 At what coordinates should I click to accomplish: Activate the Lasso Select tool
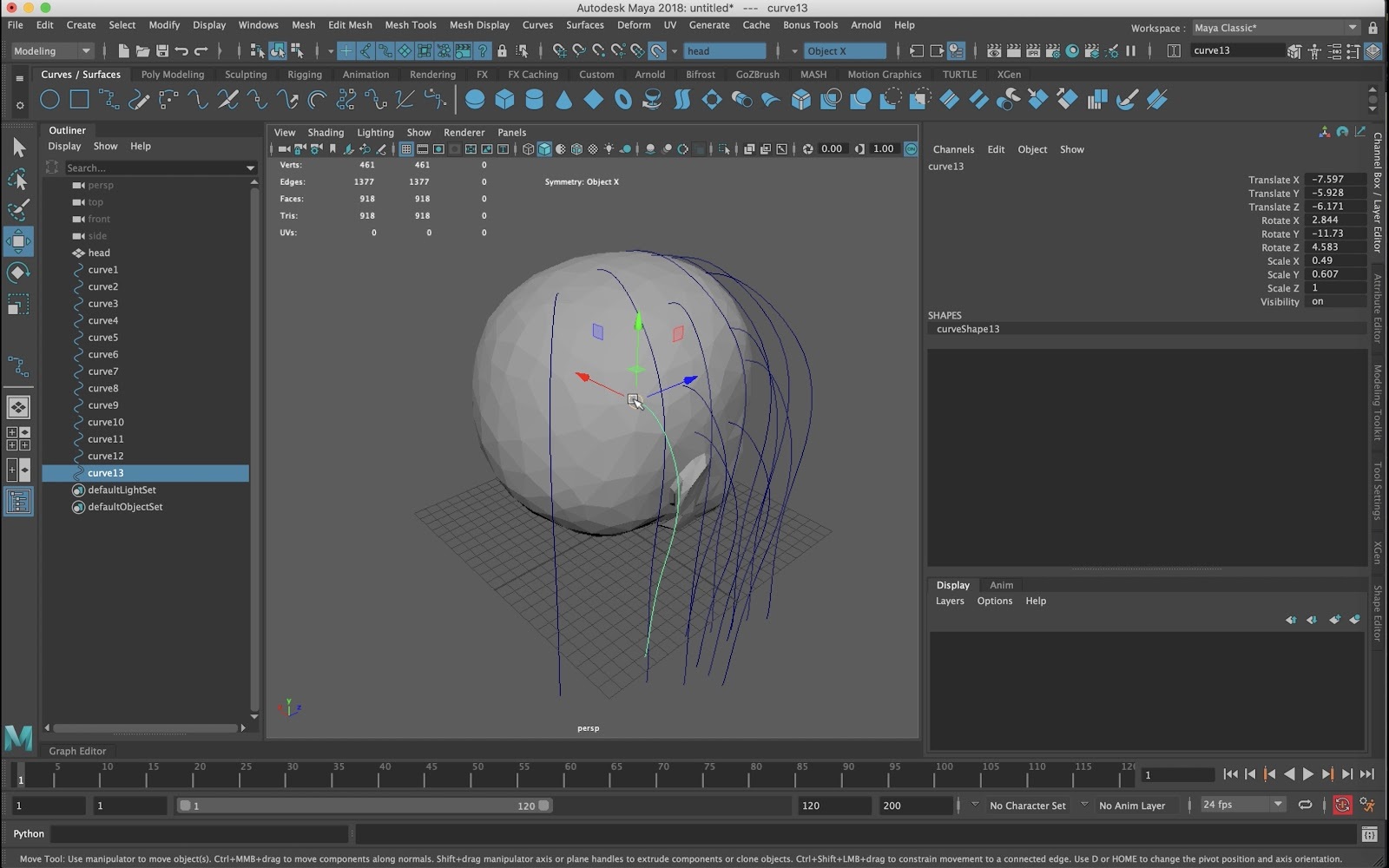pyautogui.click(x=18, y=180)
